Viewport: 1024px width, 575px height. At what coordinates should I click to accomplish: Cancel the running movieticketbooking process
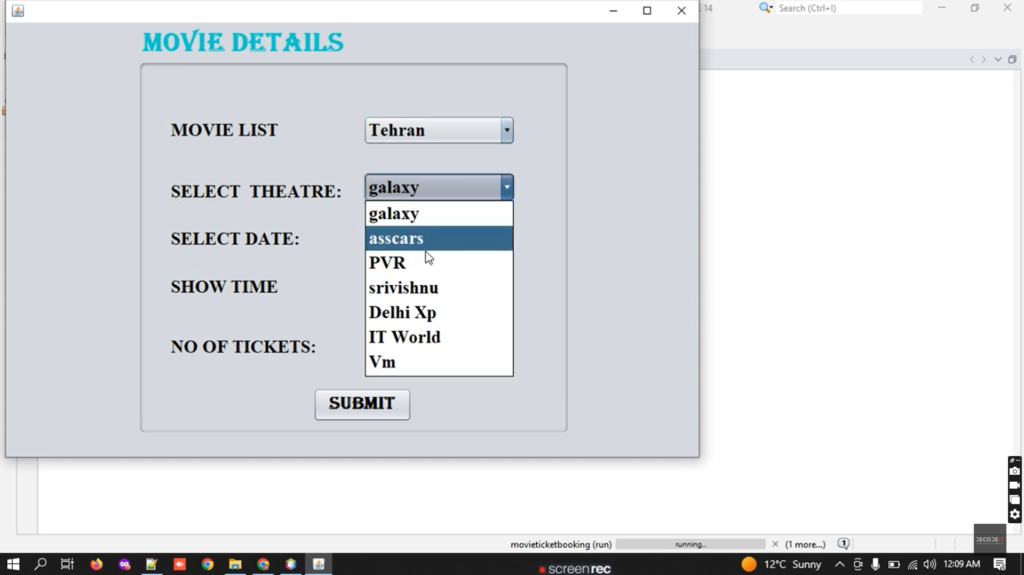tap(775, 544)
